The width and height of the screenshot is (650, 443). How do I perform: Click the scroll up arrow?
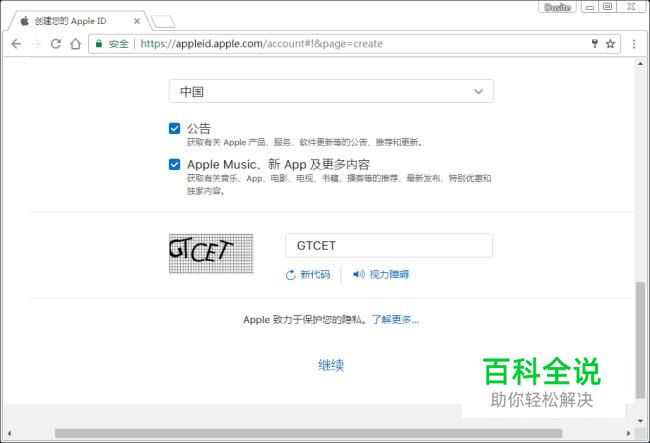640,63
